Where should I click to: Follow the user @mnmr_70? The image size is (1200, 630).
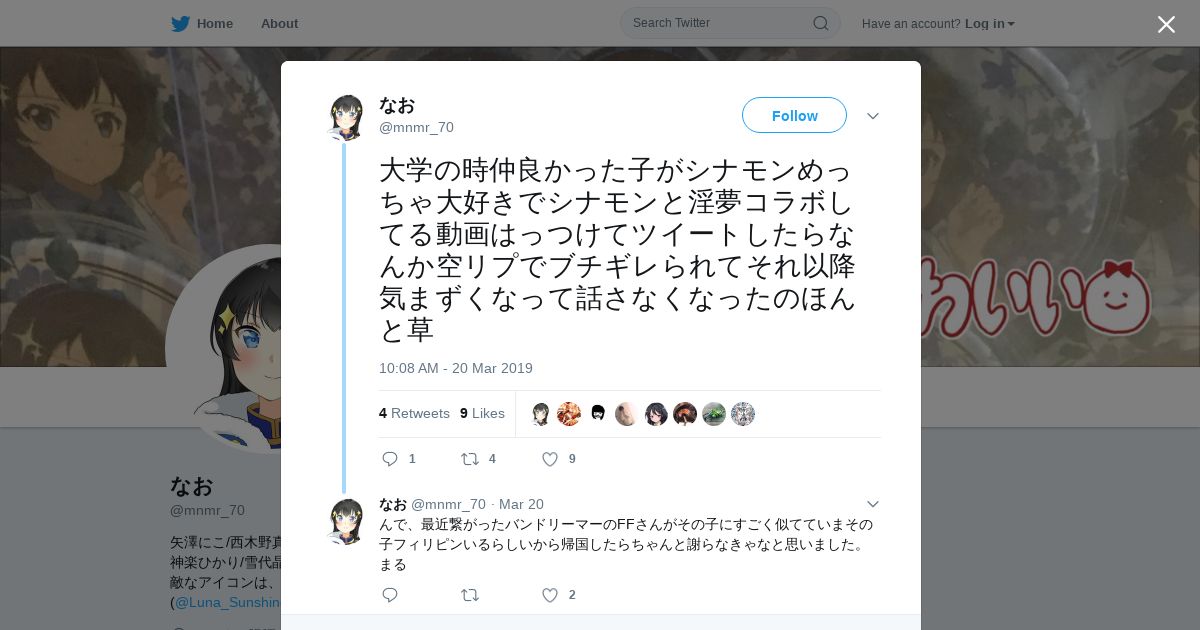[794, 115]
